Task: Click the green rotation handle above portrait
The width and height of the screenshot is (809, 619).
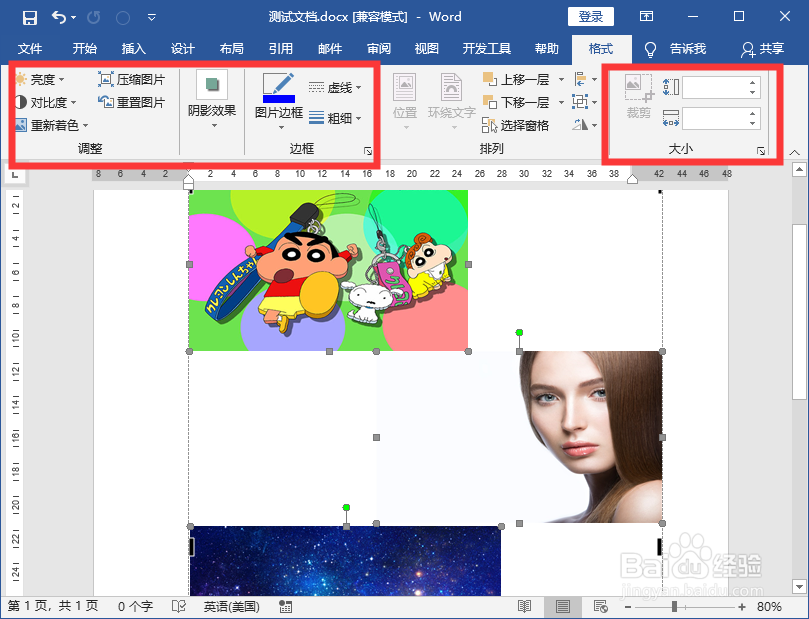Action: (520, 333)
